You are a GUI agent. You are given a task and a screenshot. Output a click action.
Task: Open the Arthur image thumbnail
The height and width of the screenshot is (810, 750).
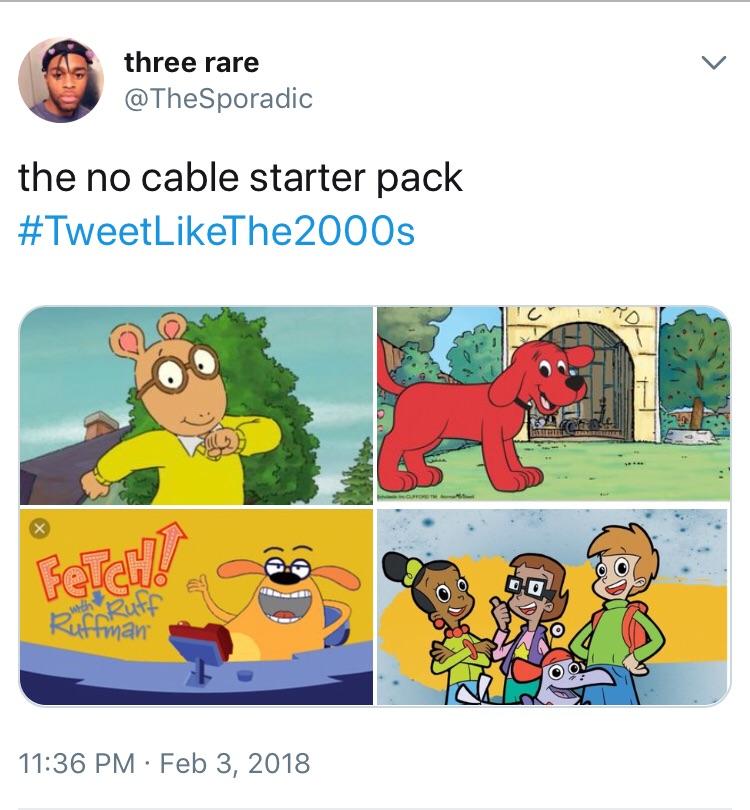(196, 406)
